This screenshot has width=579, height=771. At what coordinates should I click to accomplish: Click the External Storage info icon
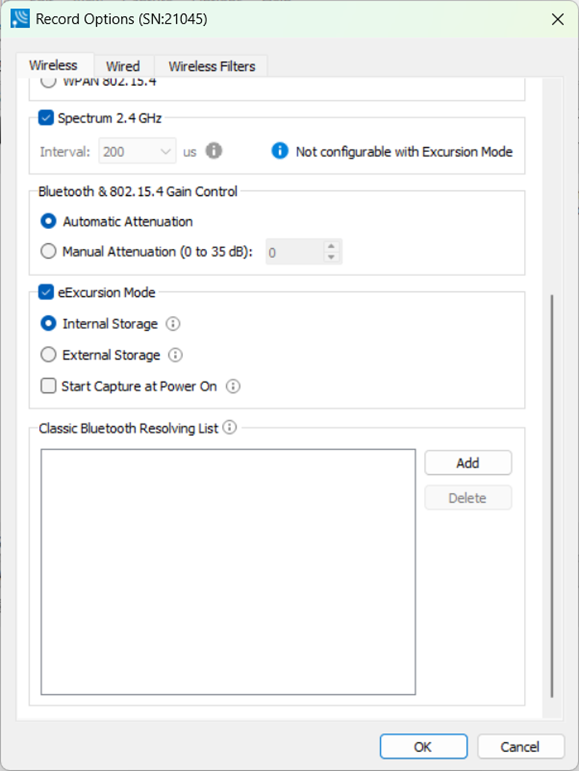point(175,355)
